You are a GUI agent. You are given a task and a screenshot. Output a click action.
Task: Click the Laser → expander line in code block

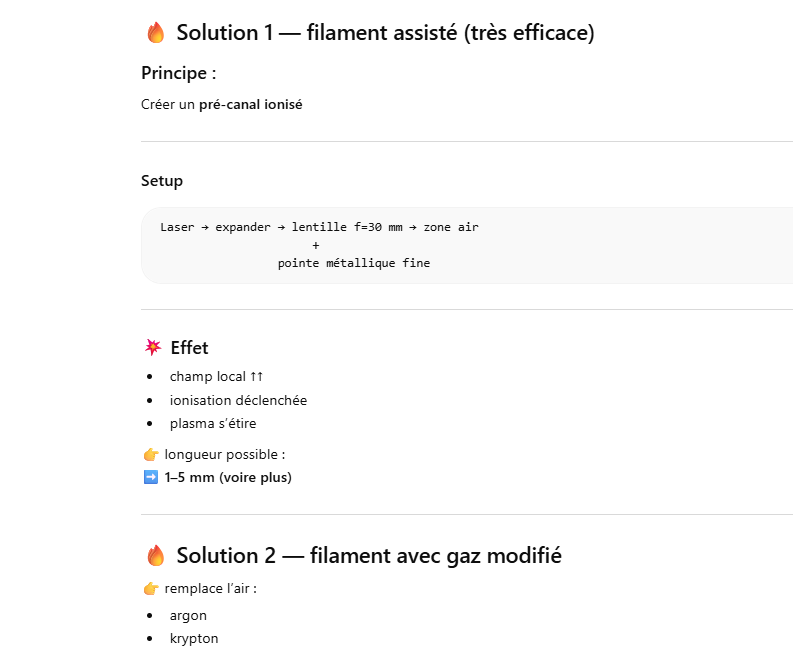319,227
